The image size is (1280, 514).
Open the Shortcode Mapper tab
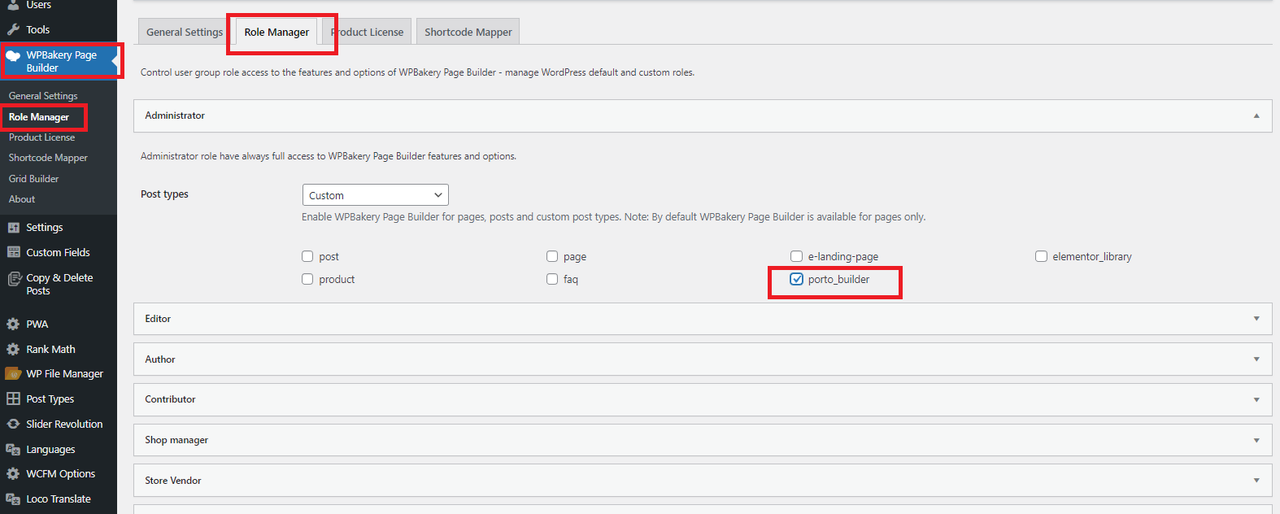click(468, 32)
